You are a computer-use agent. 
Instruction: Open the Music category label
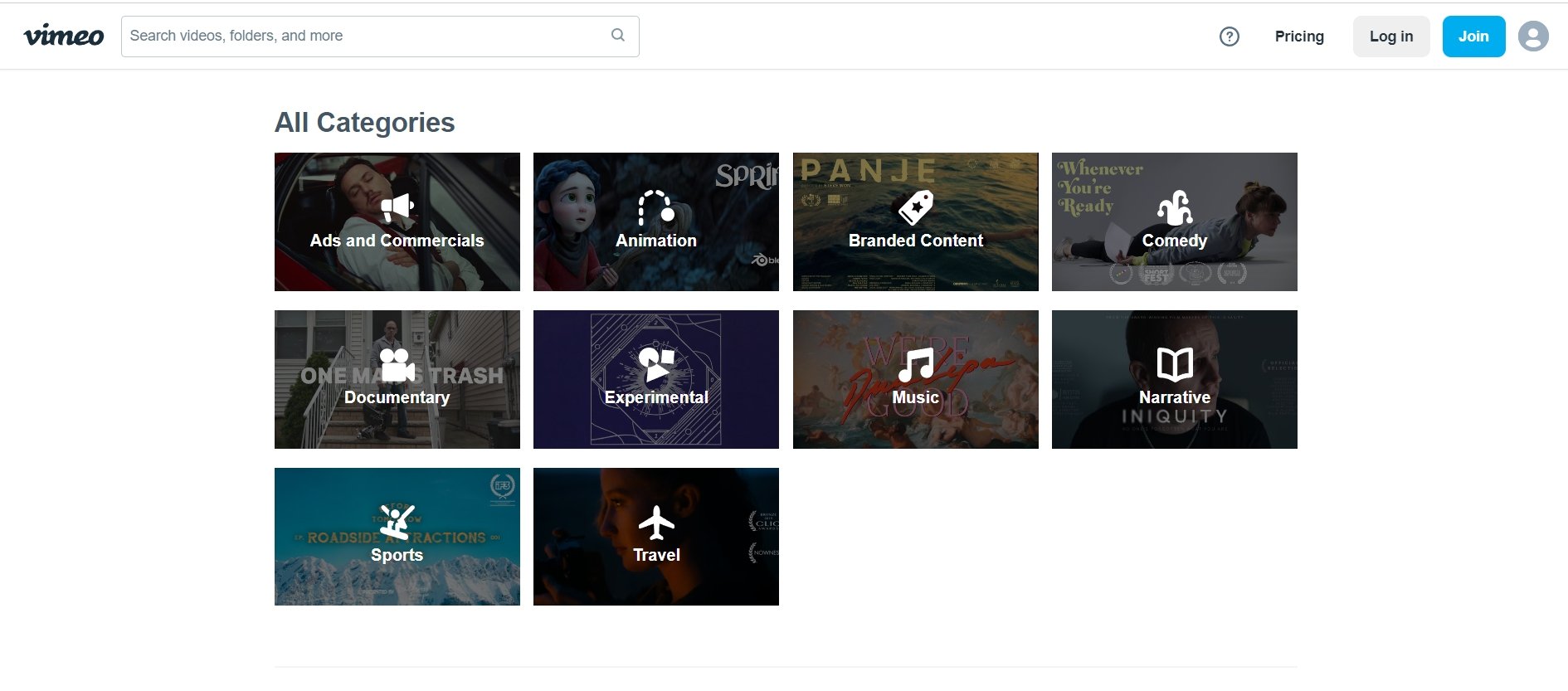(915, 398)
